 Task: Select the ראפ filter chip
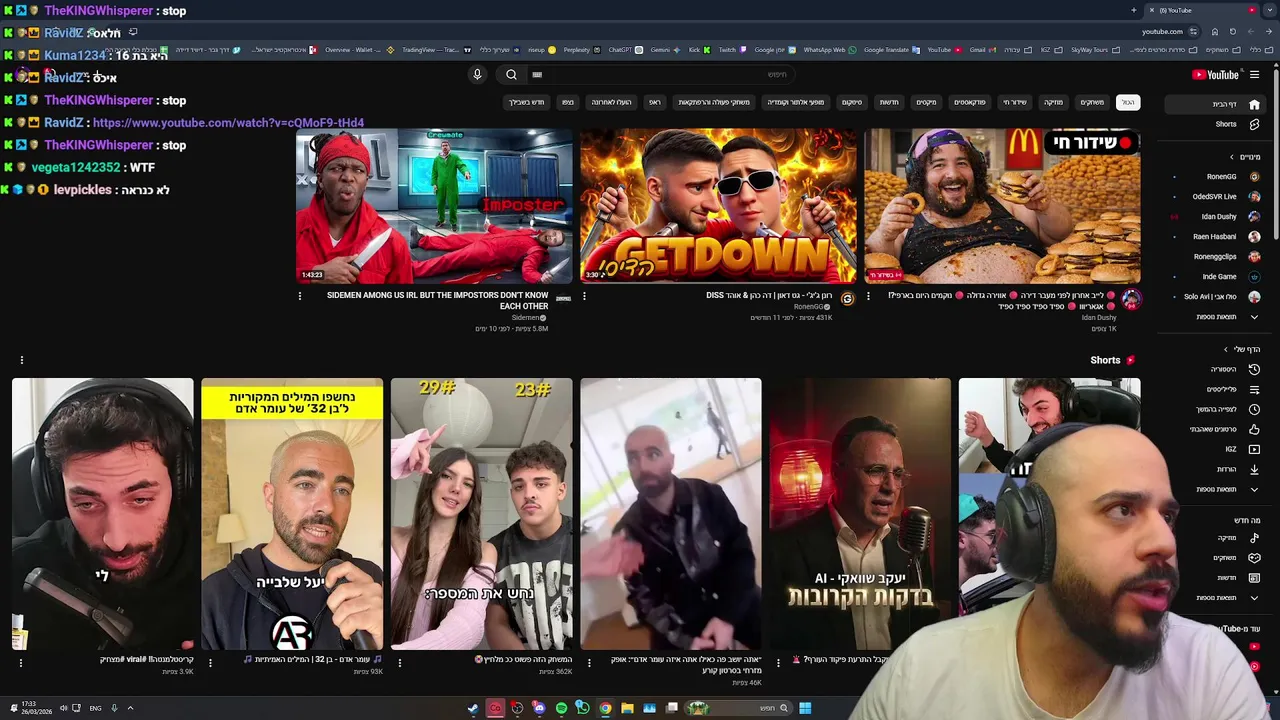[x=654, y=102]
